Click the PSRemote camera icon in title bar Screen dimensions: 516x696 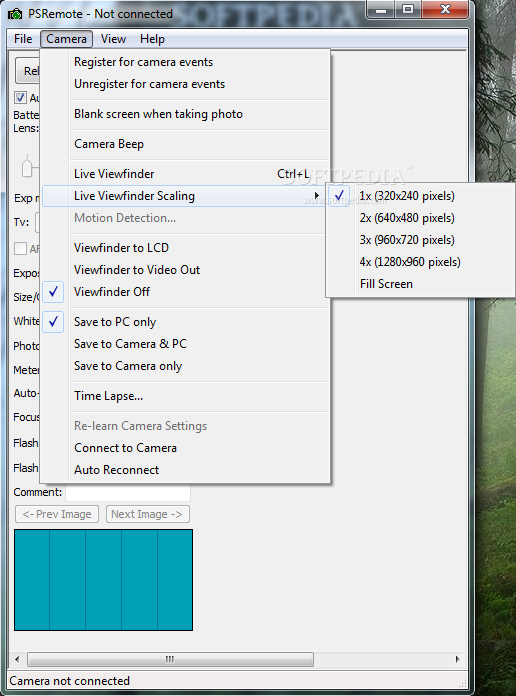15,14
